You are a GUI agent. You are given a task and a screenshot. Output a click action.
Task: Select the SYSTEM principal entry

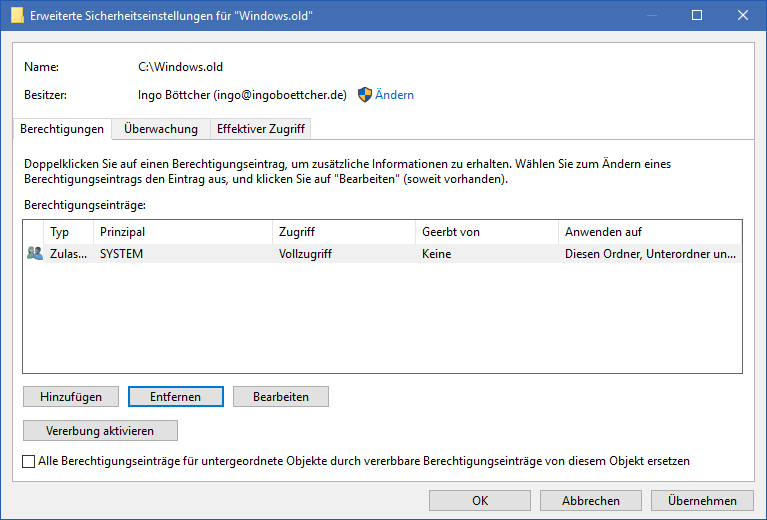(x=121, y=254)
